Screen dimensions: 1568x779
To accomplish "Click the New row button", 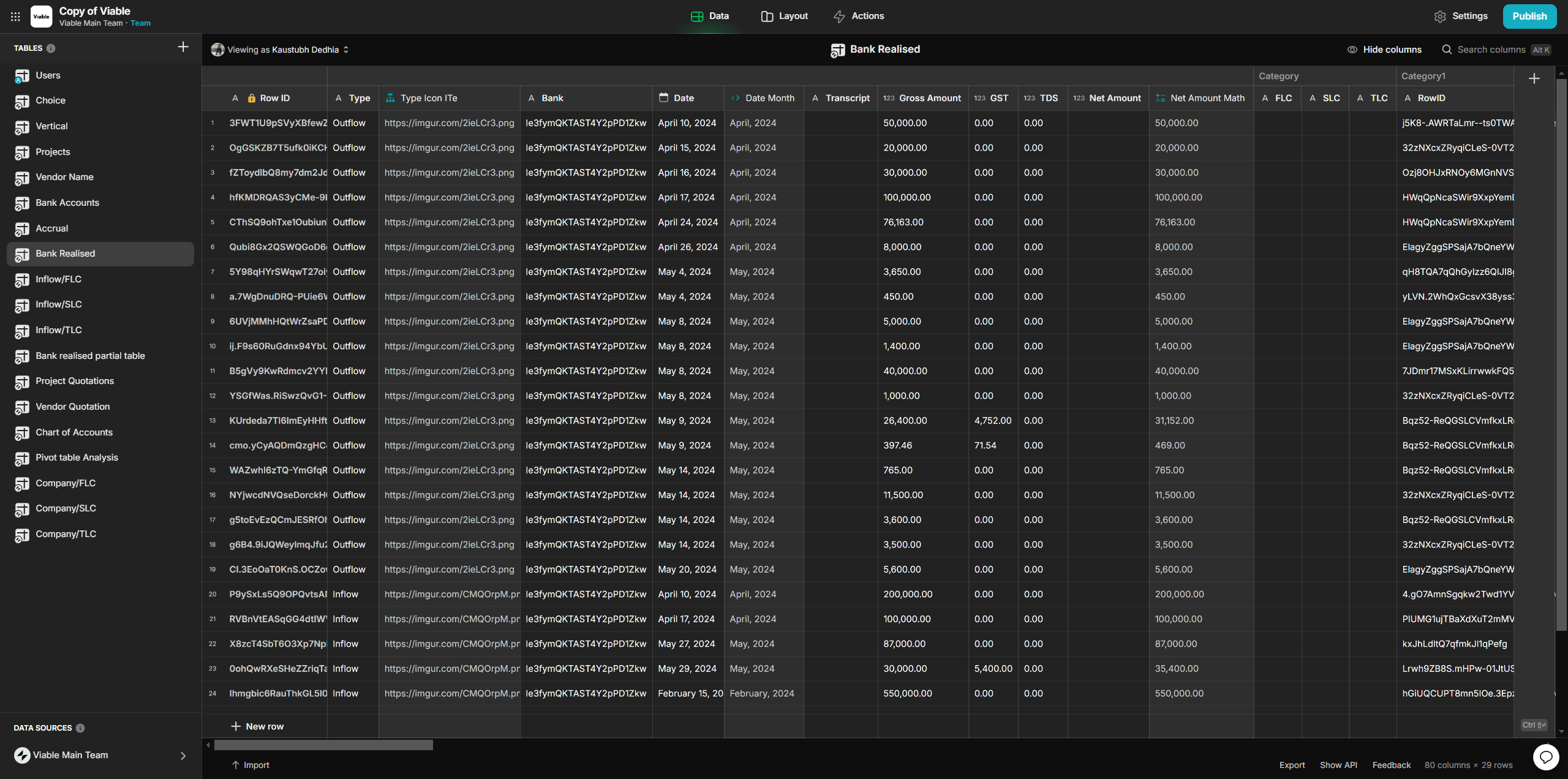I will coord(257,726).
